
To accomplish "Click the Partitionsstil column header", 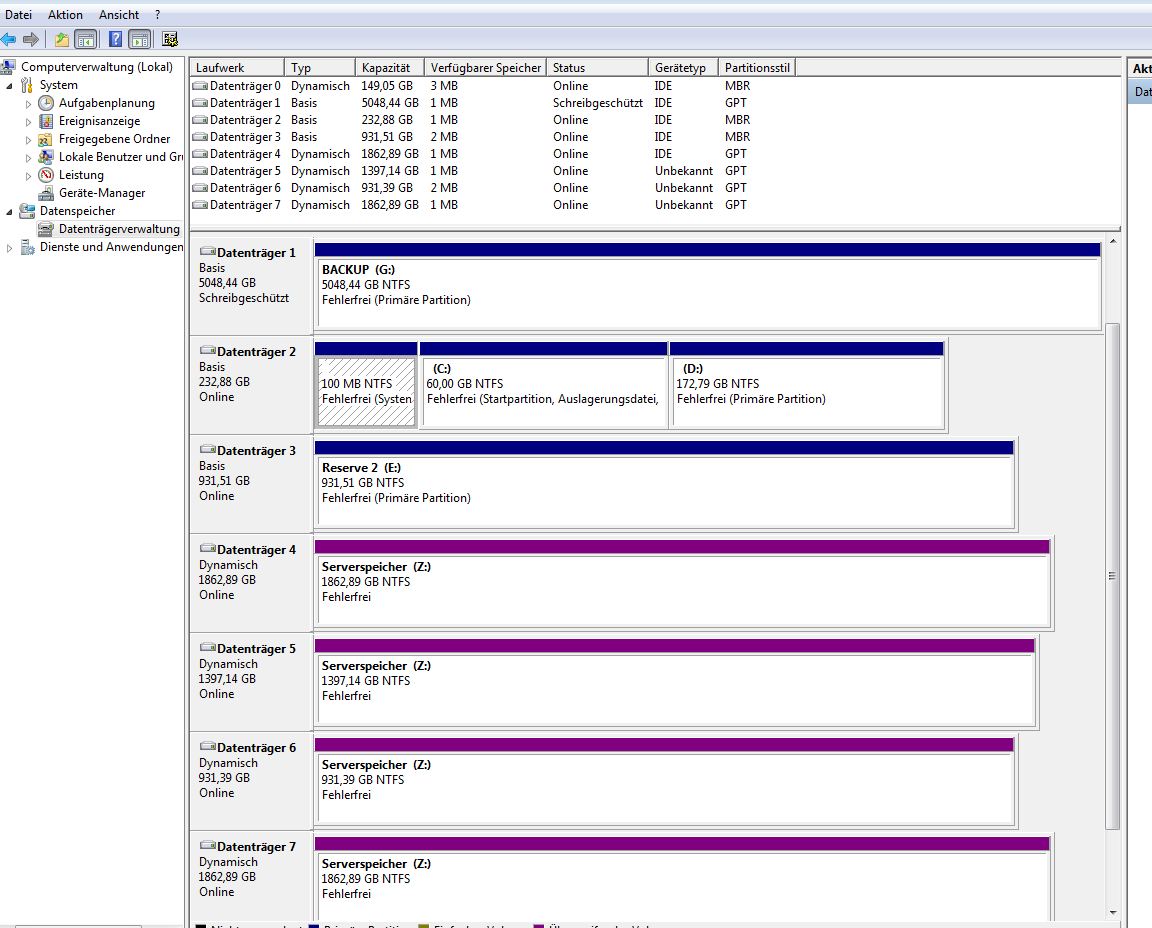I will click(x=757, y=68).
